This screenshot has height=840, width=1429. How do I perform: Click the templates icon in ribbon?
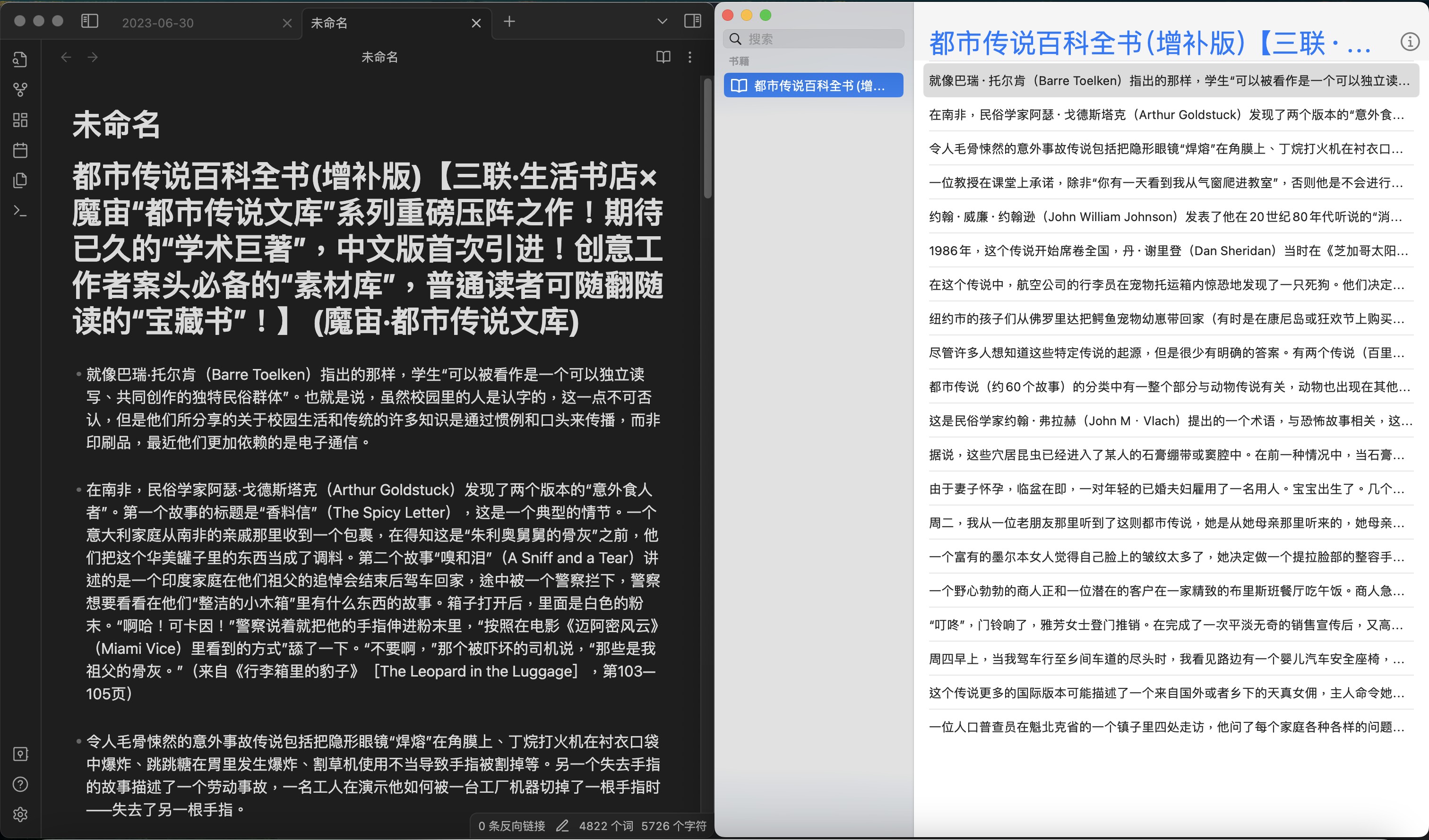click(20, 180)
